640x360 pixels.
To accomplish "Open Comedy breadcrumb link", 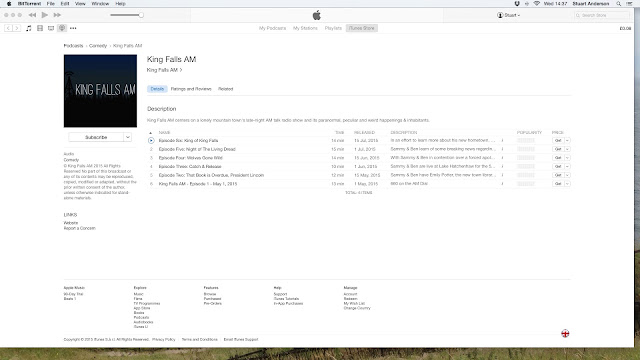I will [98, 46].
